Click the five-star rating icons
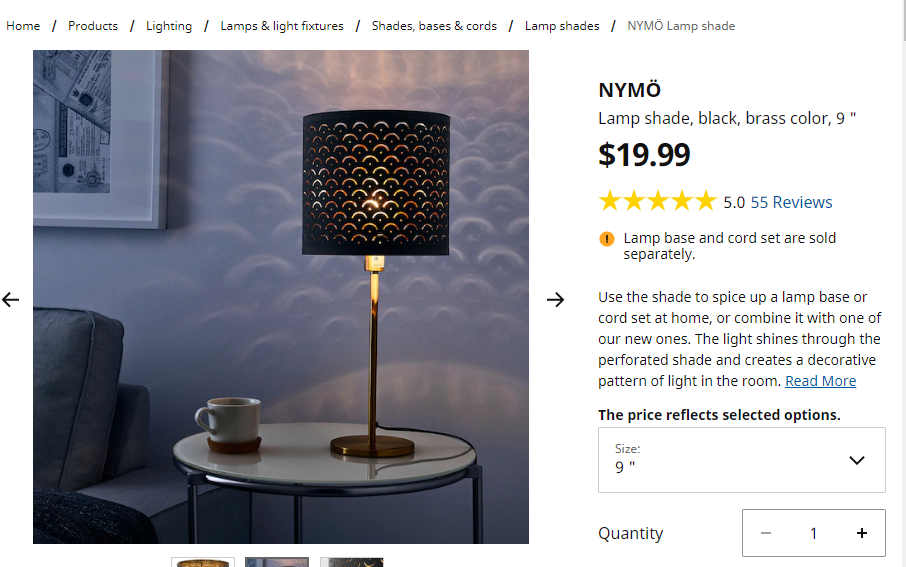The height and width of the screenshot is (567, 906). [657, 202]
